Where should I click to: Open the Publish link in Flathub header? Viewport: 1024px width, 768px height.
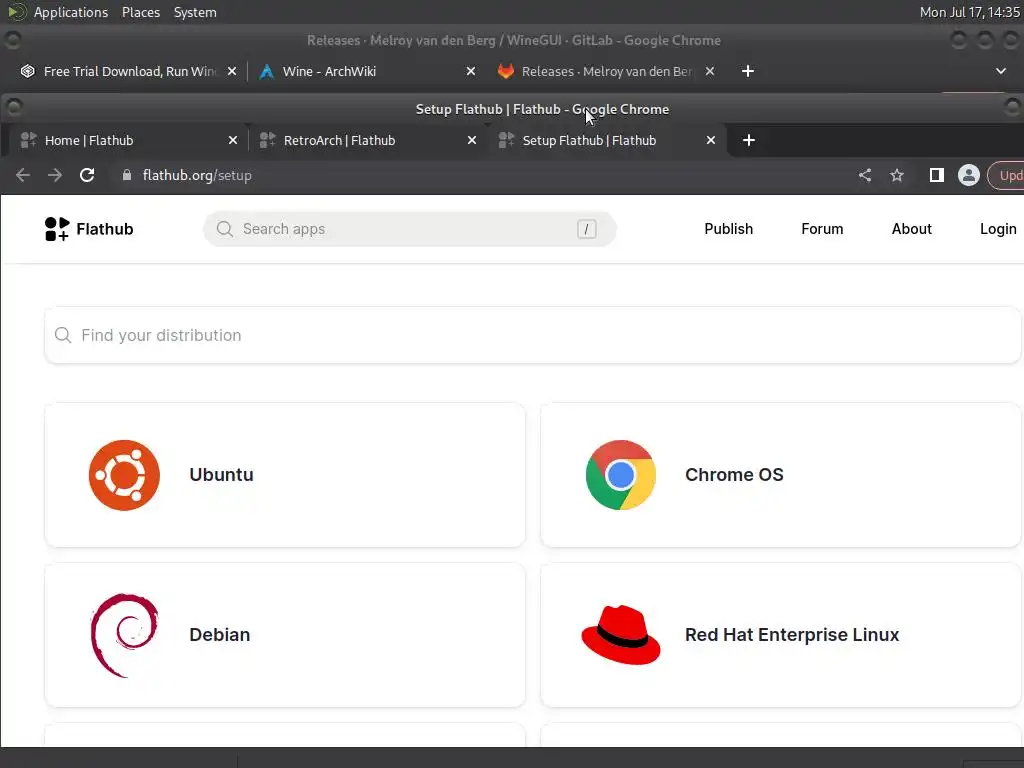point(729,229)
